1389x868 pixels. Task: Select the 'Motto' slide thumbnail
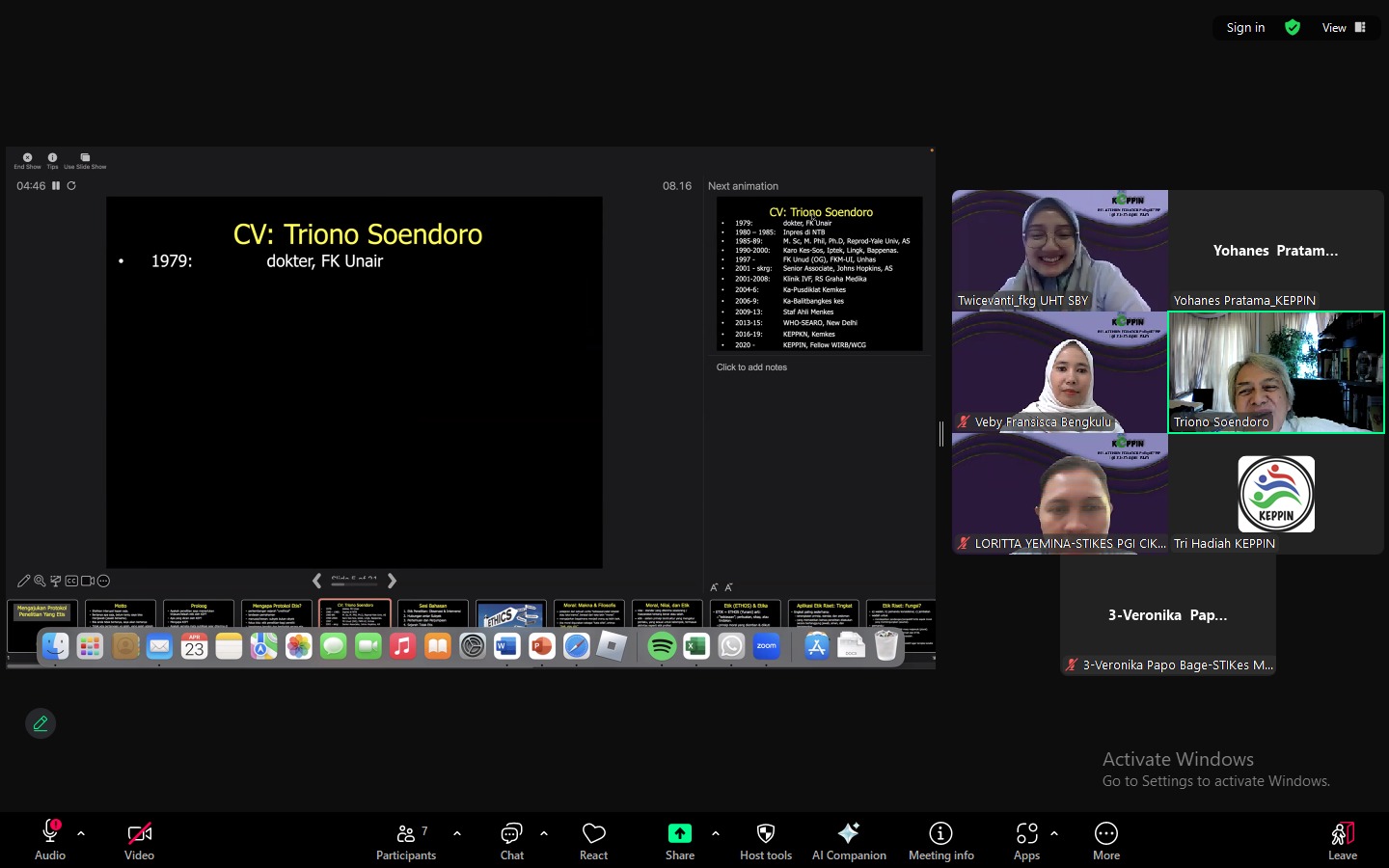pyautogui.click(x=121, y=614)
